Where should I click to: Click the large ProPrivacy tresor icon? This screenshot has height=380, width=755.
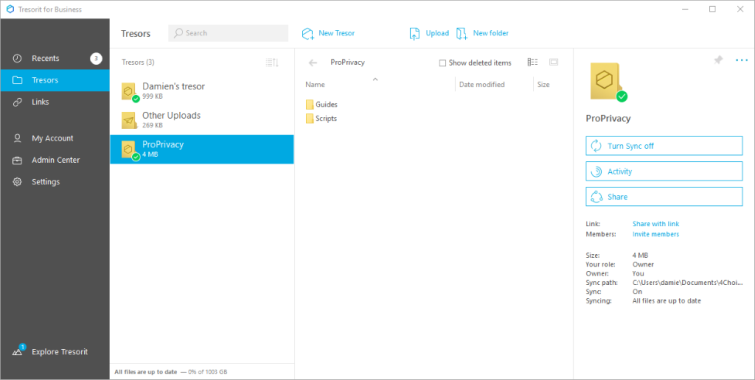(x=608, y=82)
